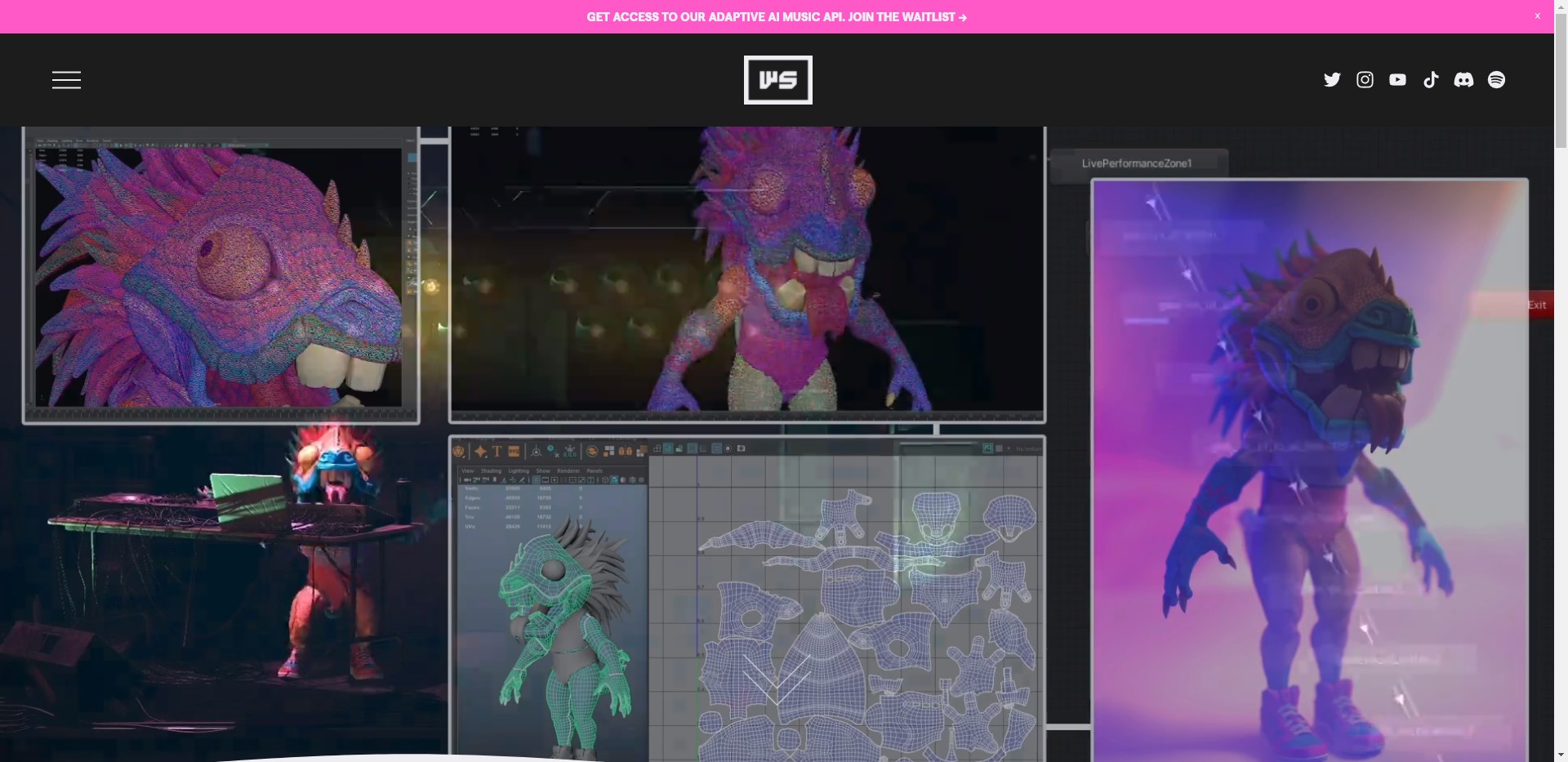Click the VS logo in header
The image size is (1568, 762).
777,80
